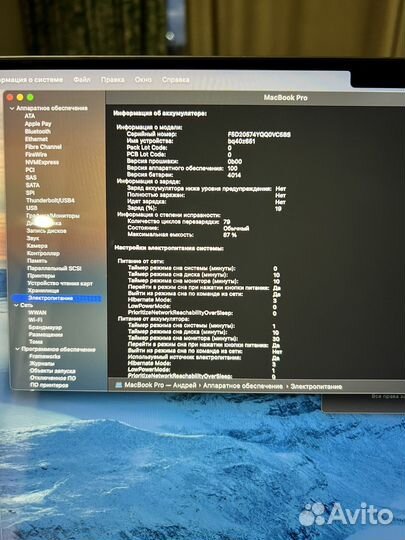Select Frameworks under Программное обеспечение
Screen dimensions: 405x540
45,356
